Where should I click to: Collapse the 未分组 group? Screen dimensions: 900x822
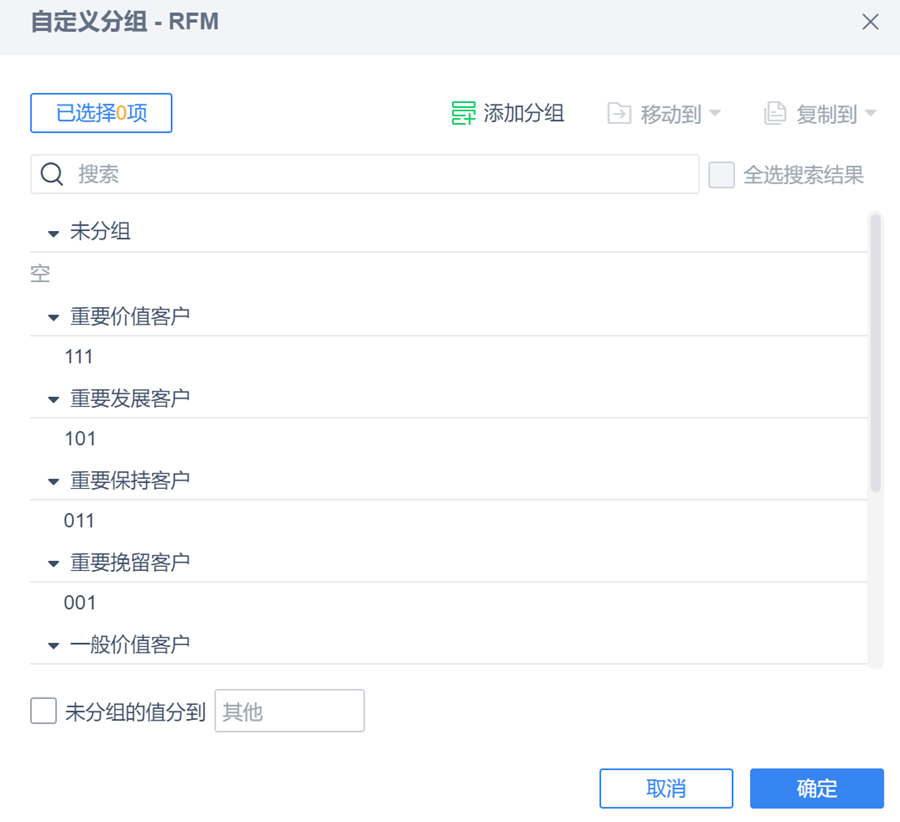[54, 233]
